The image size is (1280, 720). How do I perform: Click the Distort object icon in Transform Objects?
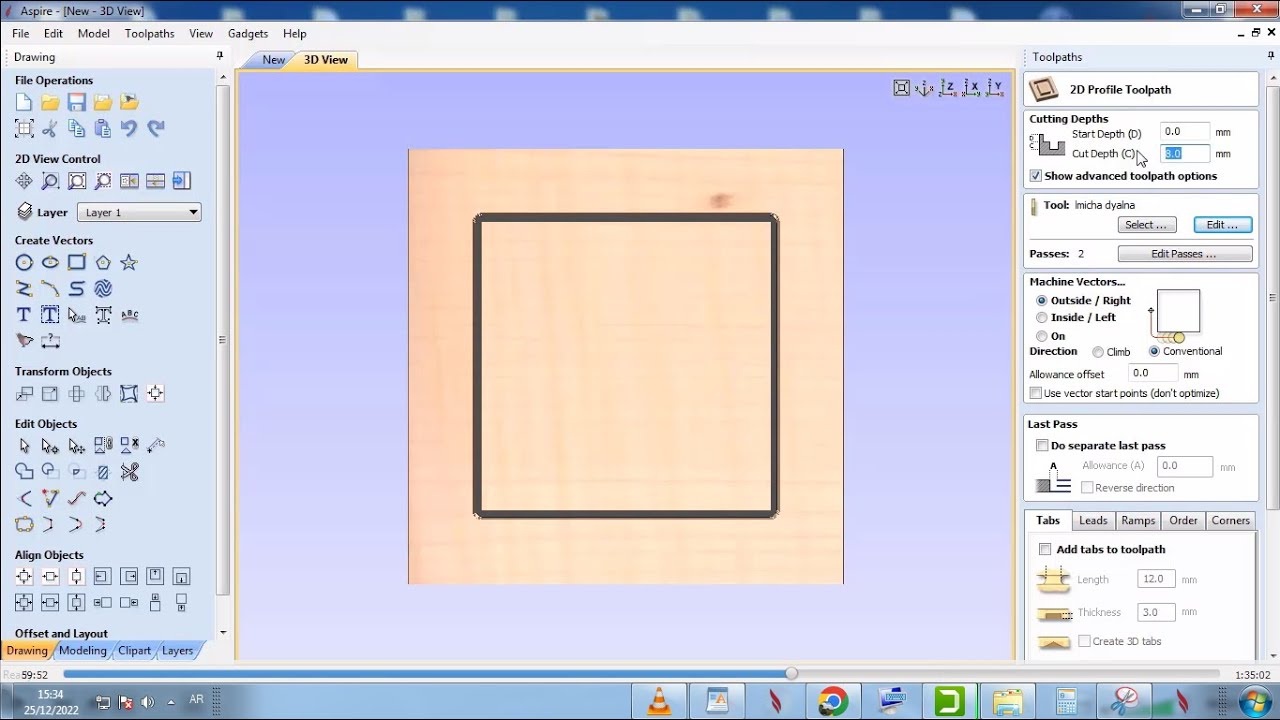(129, 394)
